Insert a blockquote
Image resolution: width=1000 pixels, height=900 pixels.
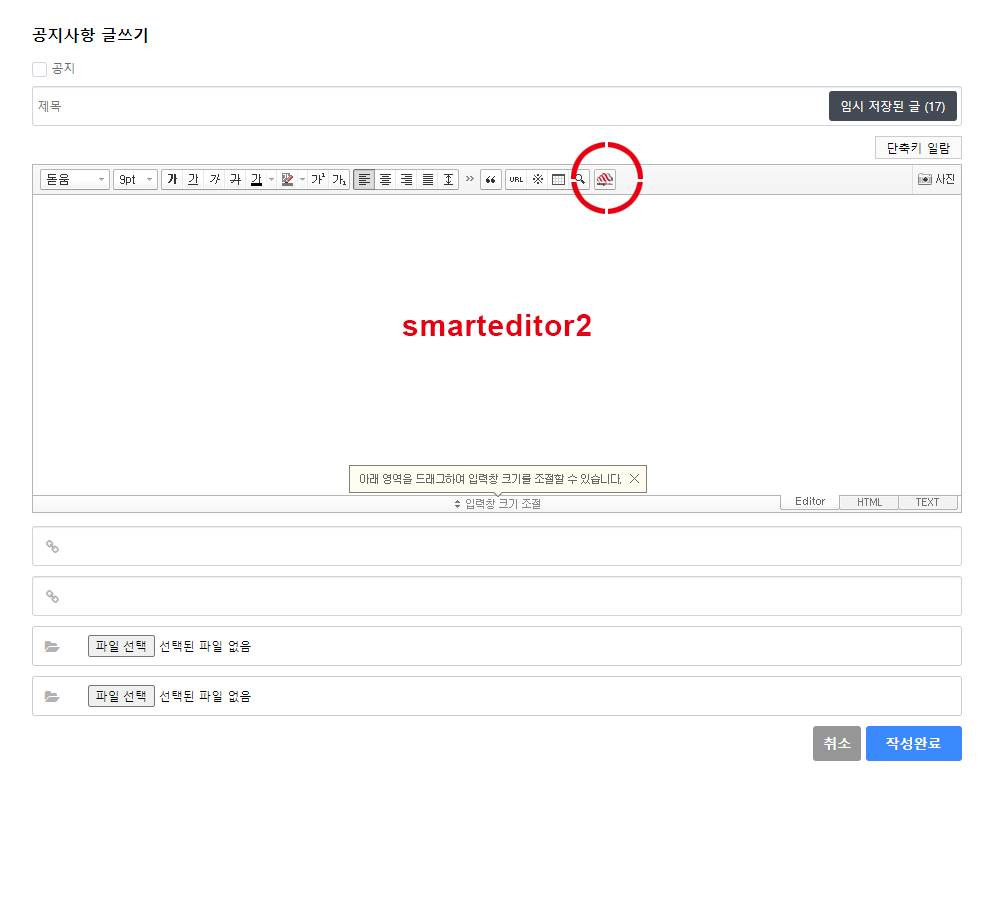(490, 180)
